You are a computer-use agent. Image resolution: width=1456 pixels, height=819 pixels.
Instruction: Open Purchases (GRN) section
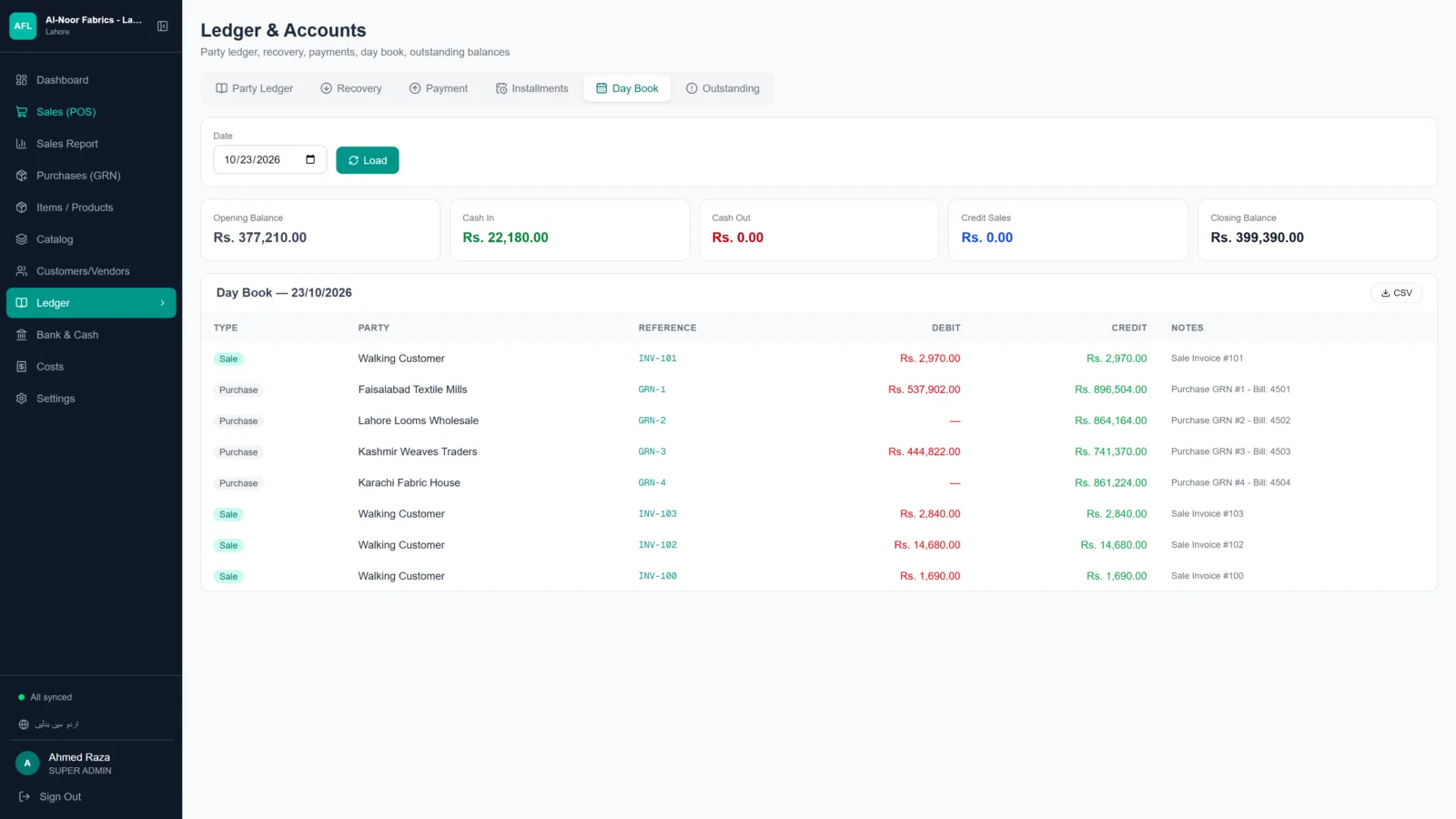click(x=91, y=176)
